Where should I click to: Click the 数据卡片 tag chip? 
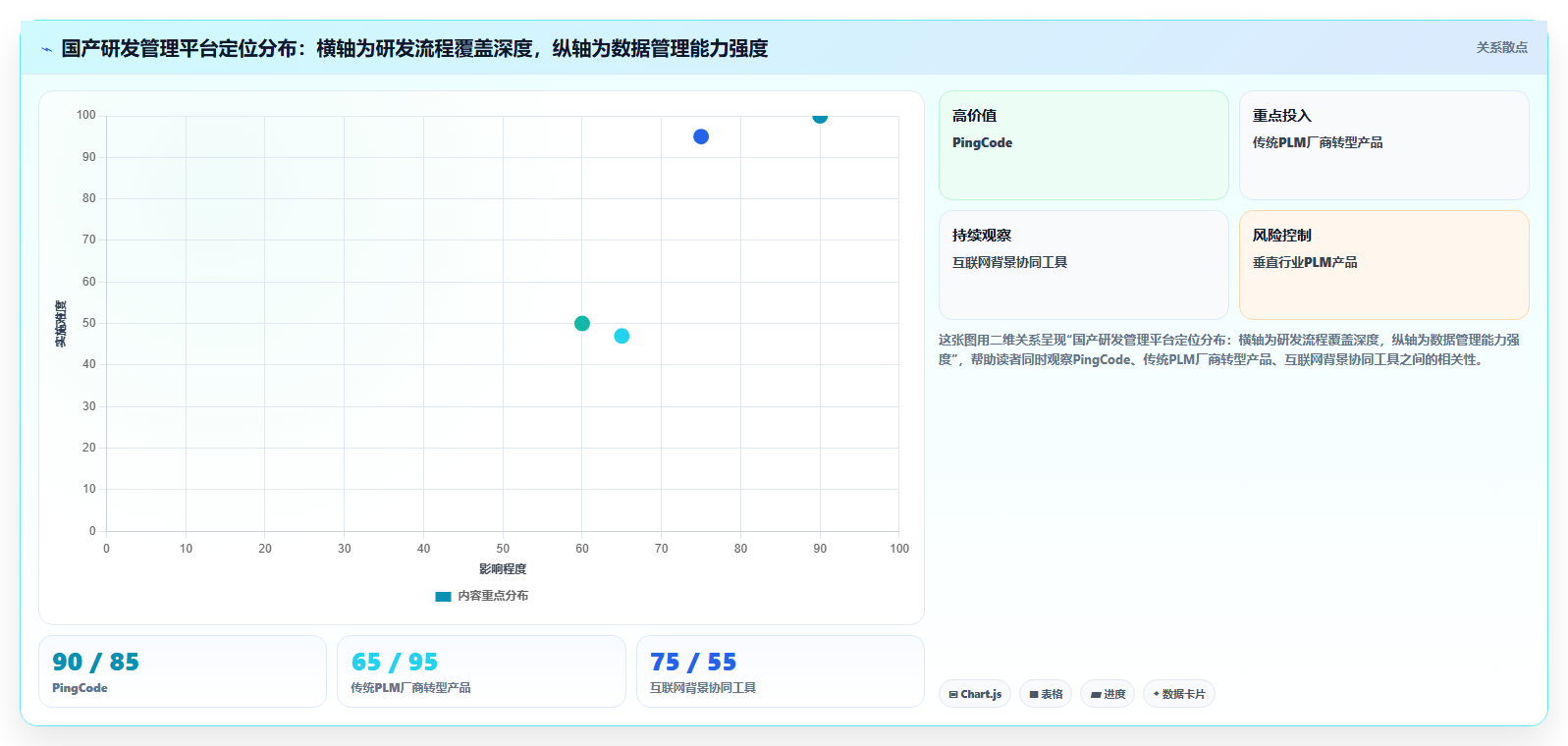(1179, 694)
